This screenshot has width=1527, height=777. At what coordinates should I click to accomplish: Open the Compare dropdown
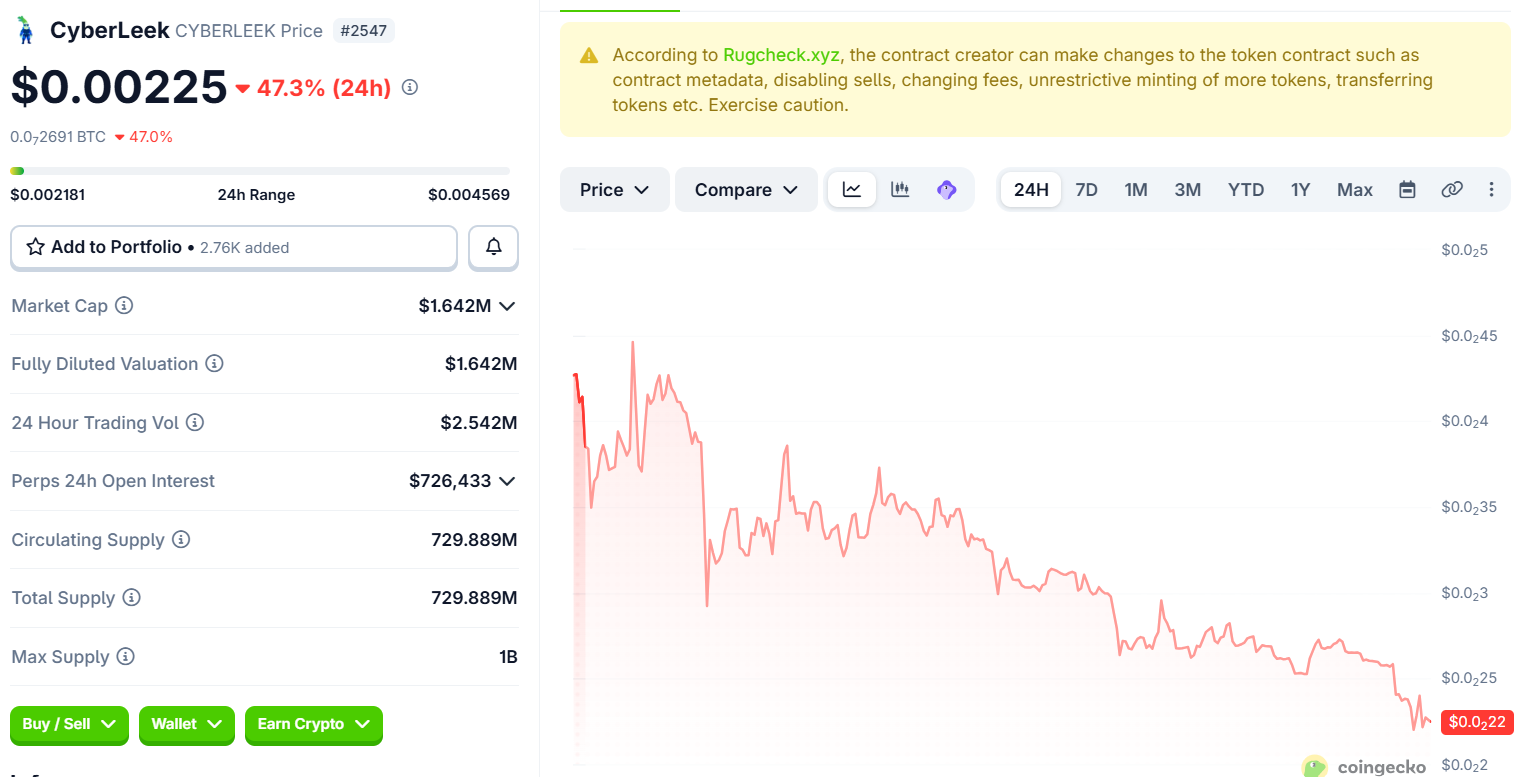click(x=746, y=190)
